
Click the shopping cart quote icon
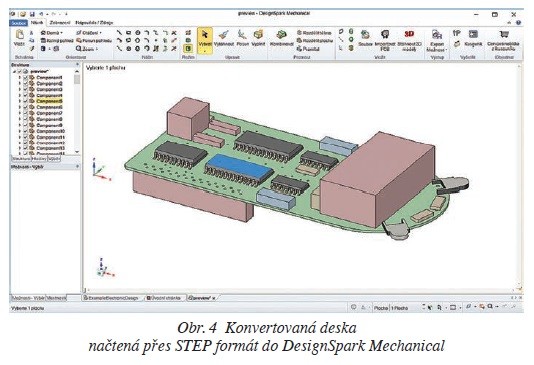point(503,40)
